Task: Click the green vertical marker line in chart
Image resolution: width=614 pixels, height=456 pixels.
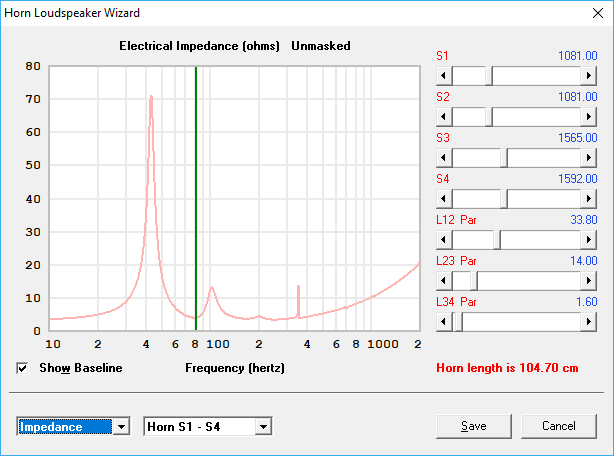Action: coord(196,196)
